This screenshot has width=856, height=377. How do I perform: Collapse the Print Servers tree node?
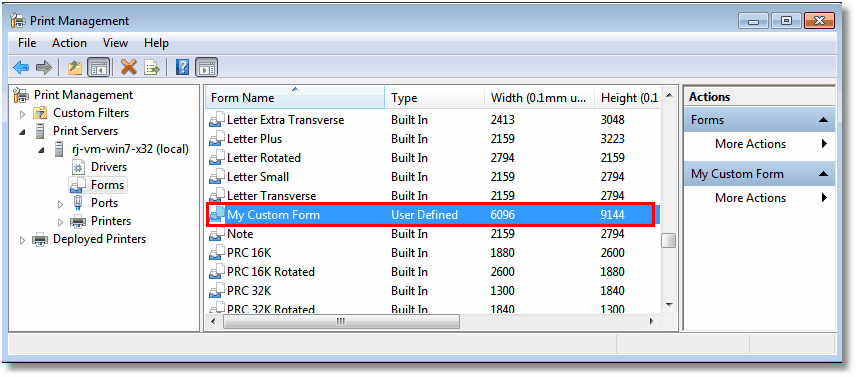pyautogui.click(x=22, y=131)
